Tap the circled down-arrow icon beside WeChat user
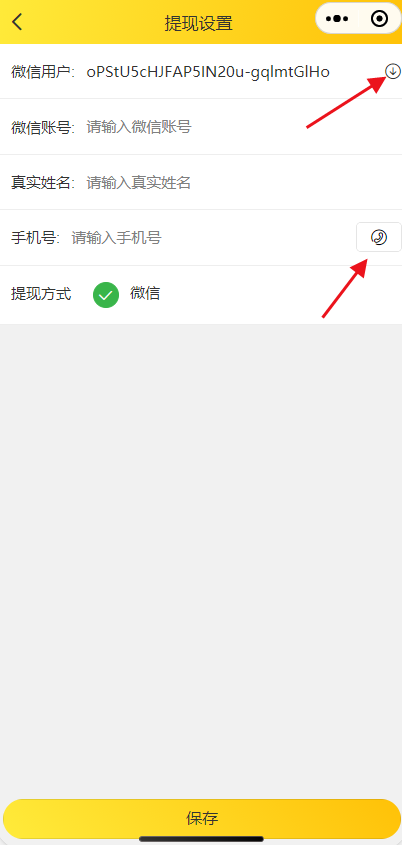The image size is (402, 845). click(393, 71)
